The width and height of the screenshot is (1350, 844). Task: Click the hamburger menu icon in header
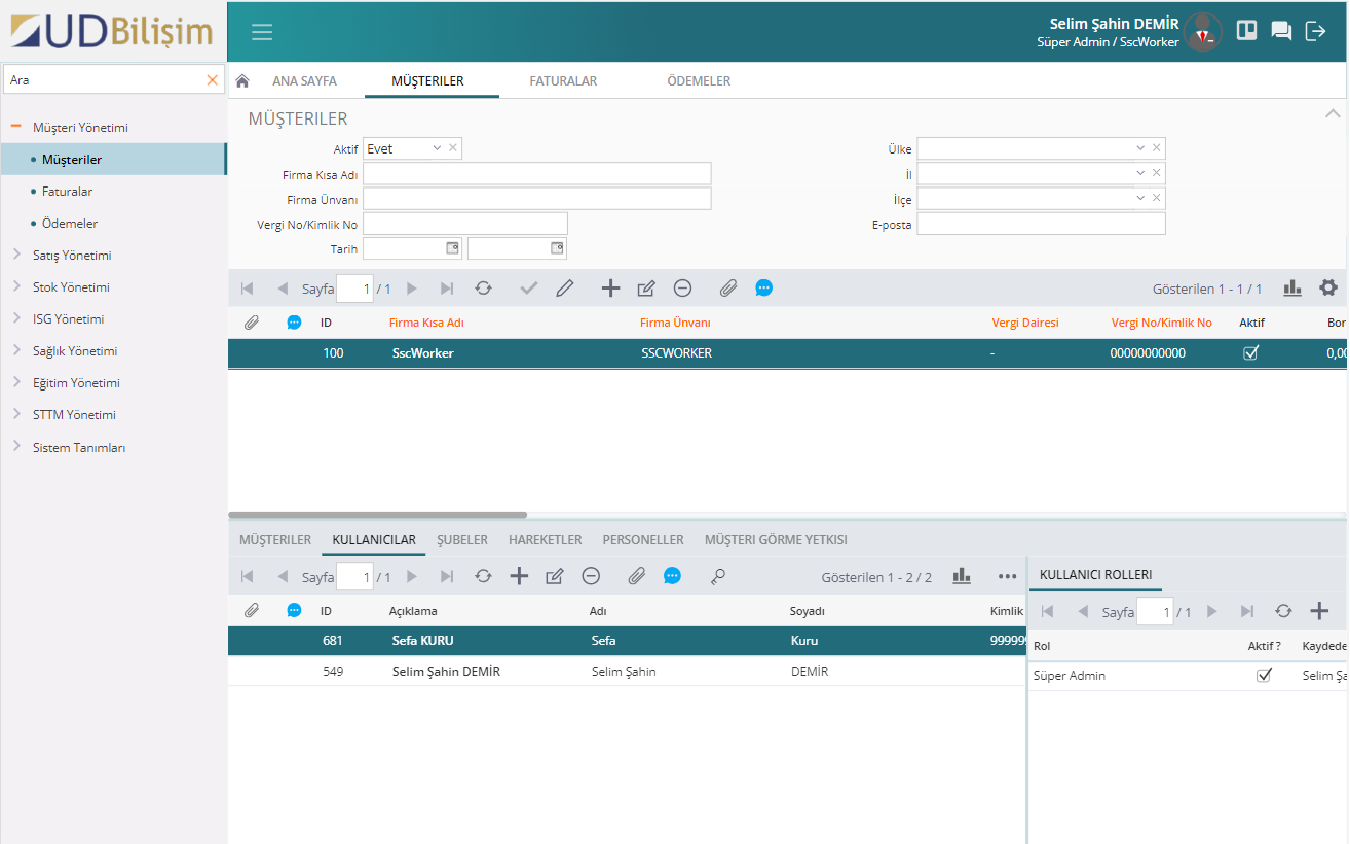click(262, 32)
